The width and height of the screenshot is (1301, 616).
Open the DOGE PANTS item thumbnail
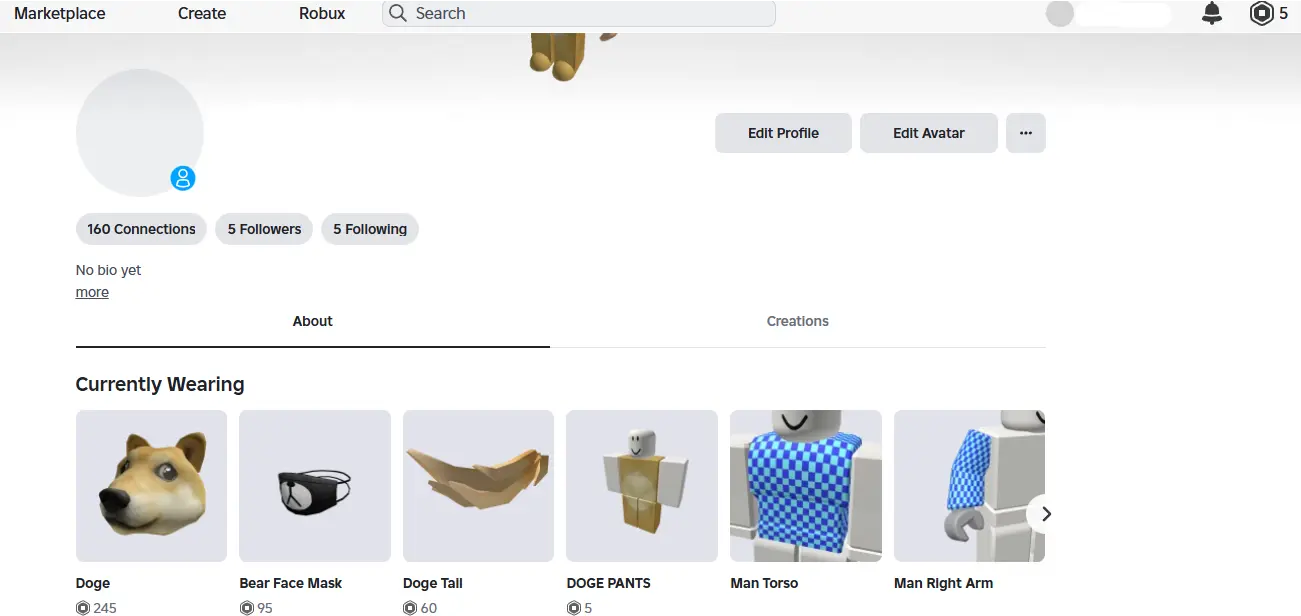642,485
